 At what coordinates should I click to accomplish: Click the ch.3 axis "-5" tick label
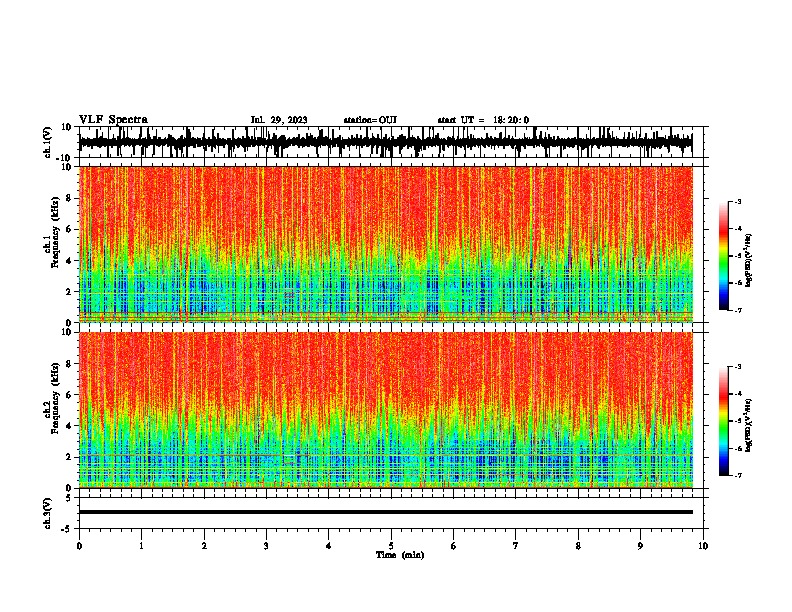[x=68, y=529]
